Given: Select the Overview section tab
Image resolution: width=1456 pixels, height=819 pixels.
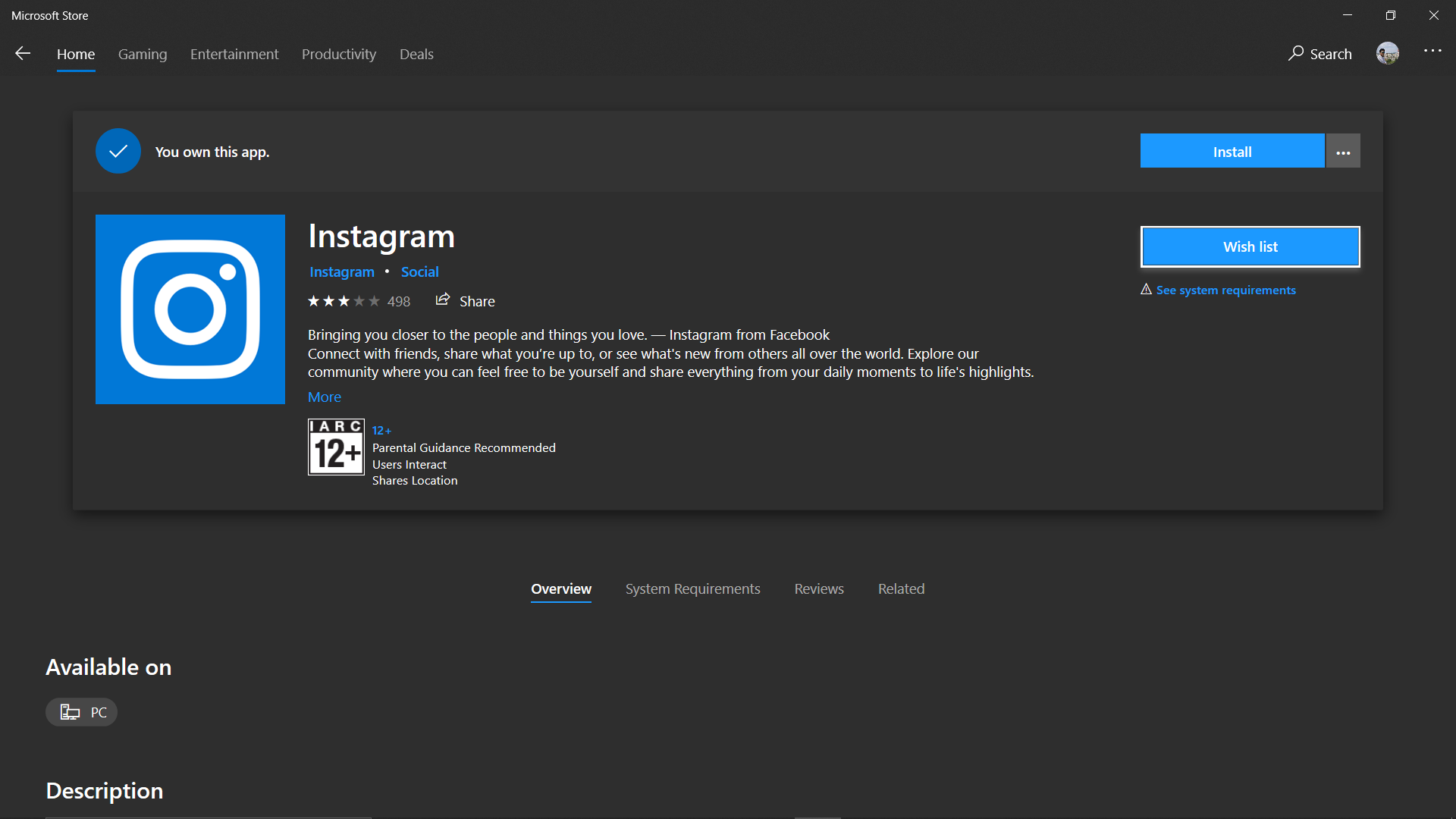Looking at the screenshot, I should click(x=561, y=589).
